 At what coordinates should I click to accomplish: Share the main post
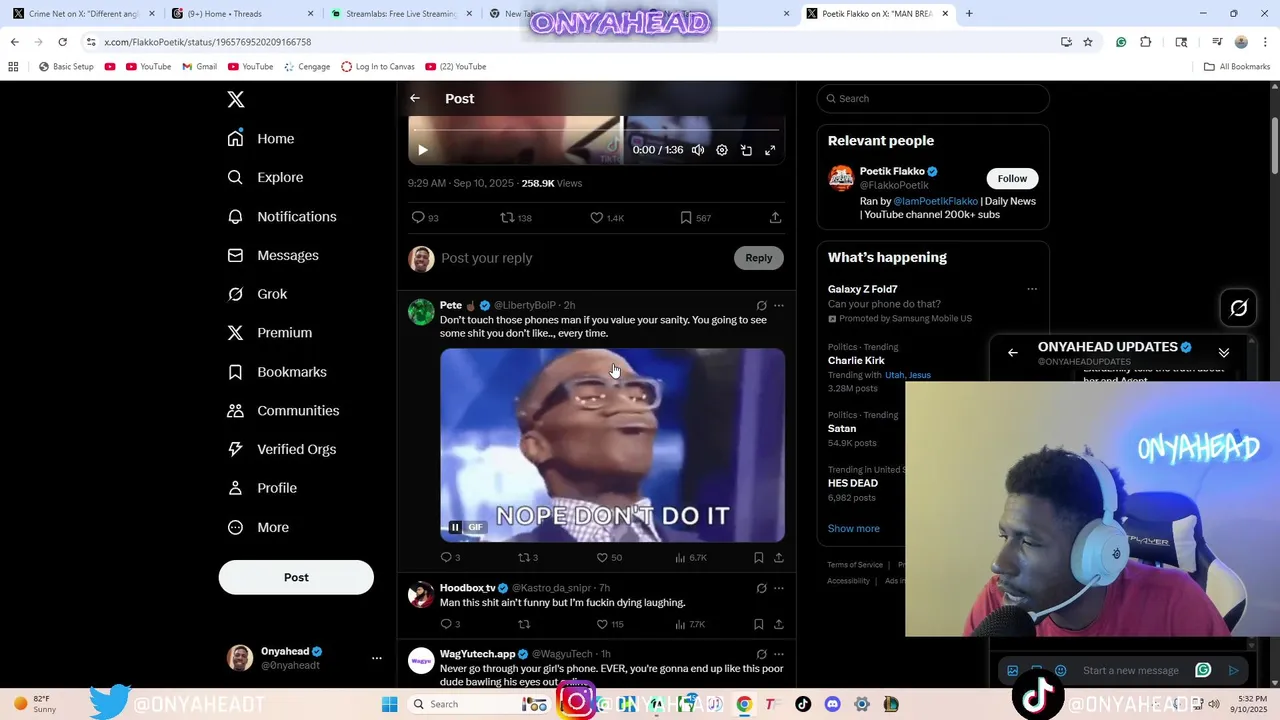click(x=775, y=217)
